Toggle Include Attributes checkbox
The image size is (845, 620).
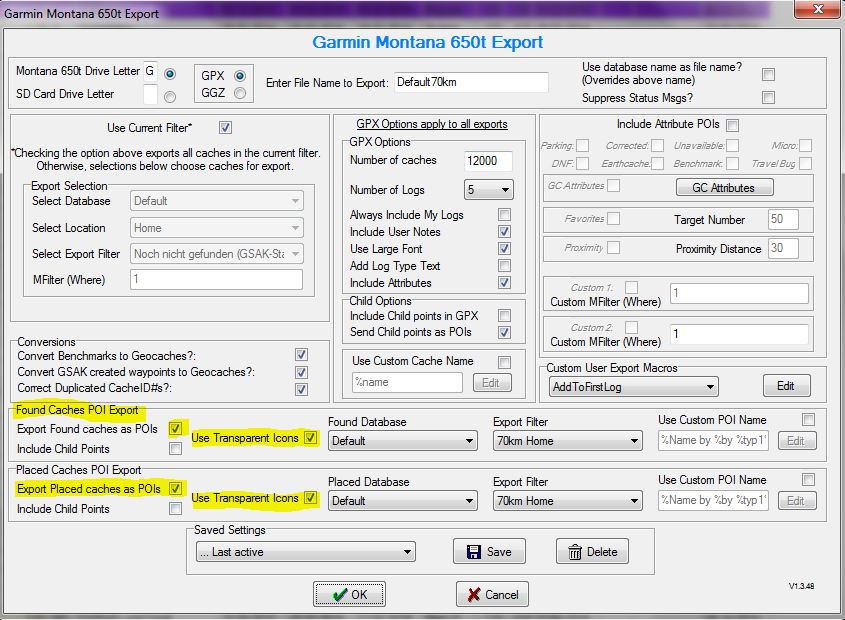[x=504, y=283]
